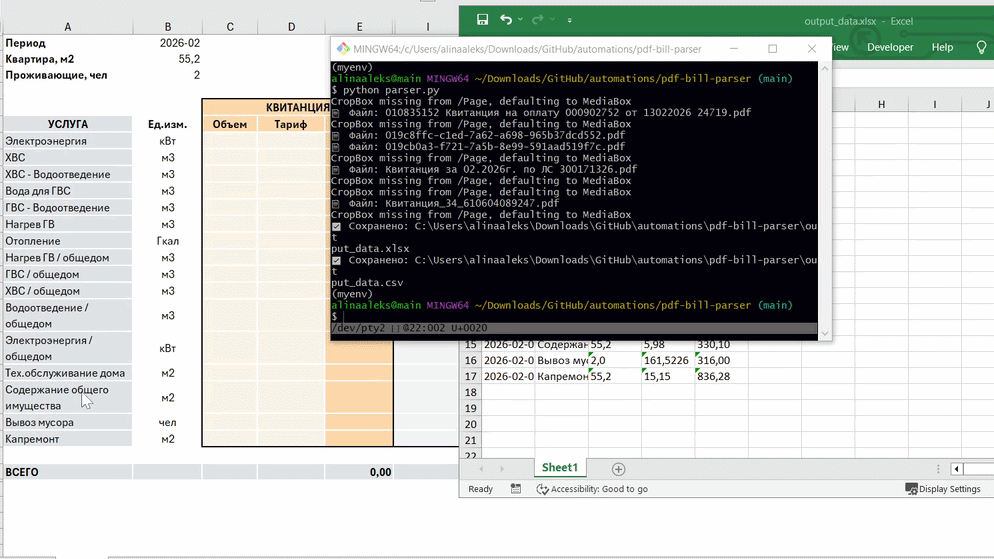
Task: Click the Квартира, м2 label cell
Action: tap(67, 59)
